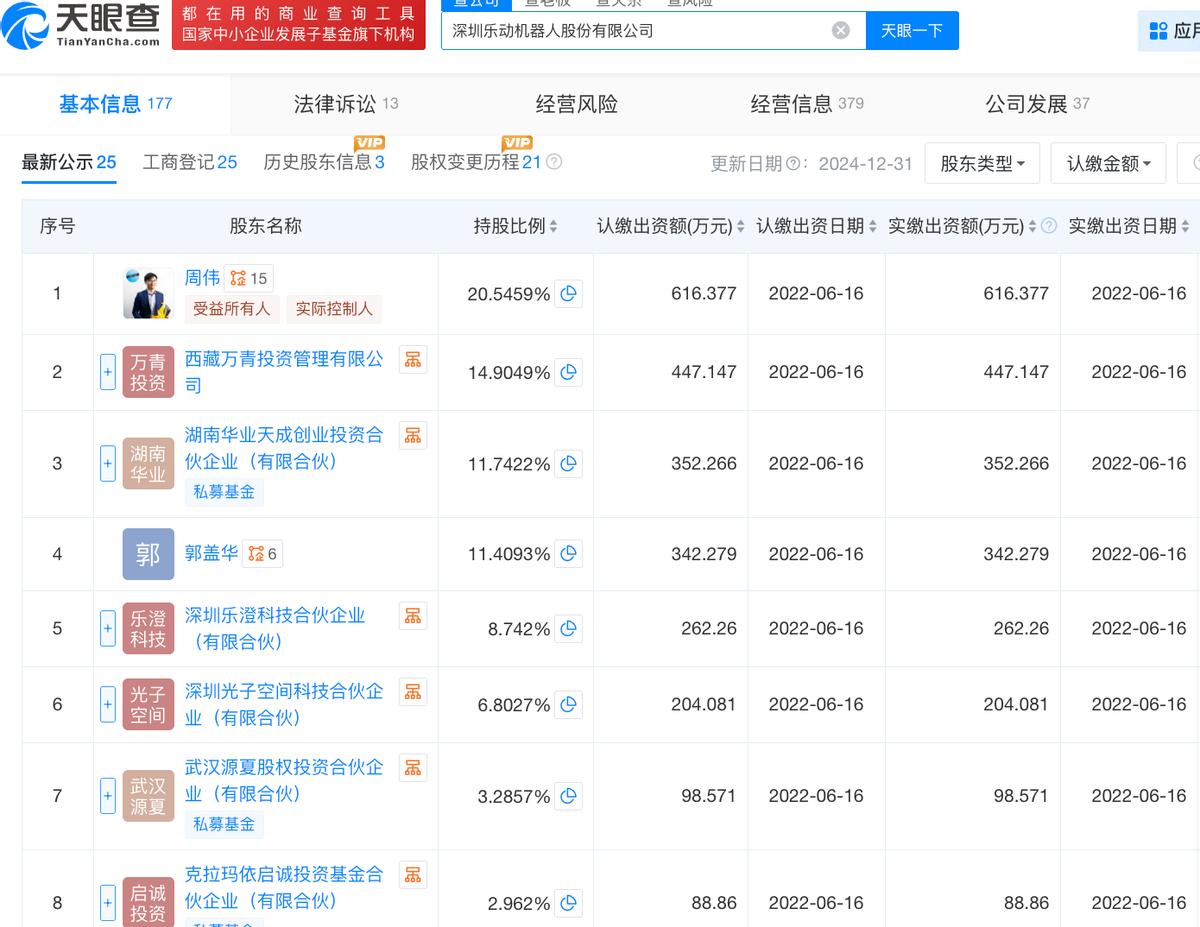Open equity structure icon for 克拉玛依启诚投资基金

click(413, 874)
